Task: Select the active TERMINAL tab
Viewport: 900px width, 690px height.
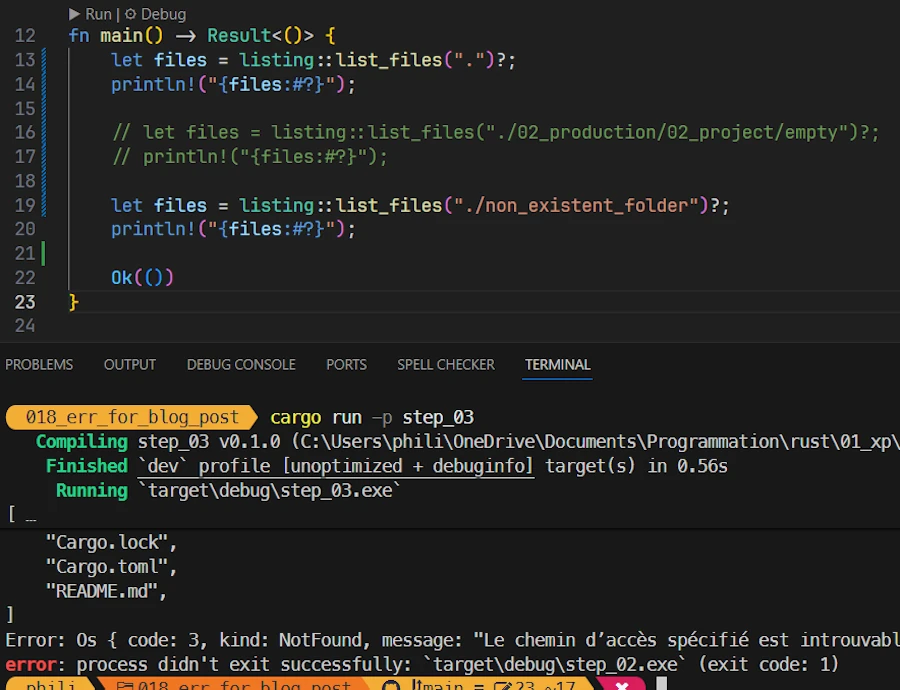Action: click(x=558, y=365)
